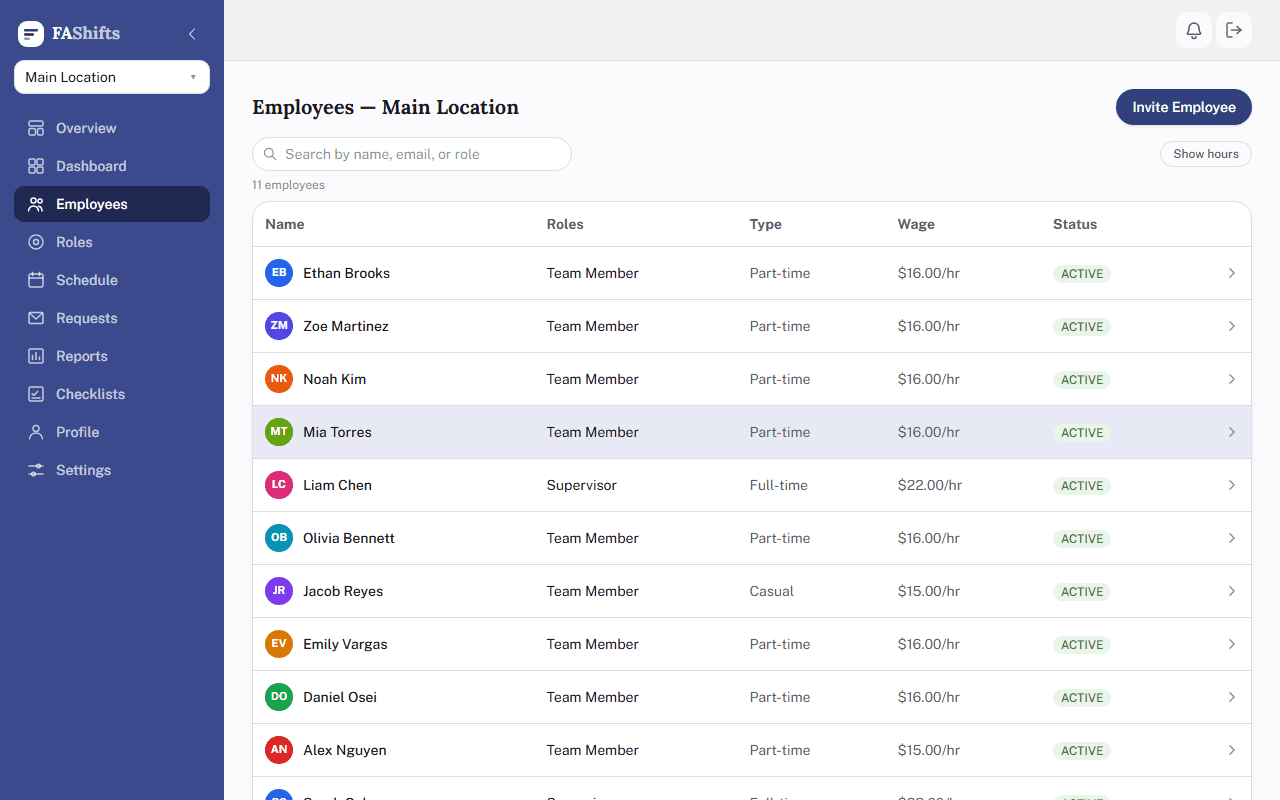This screenshot has height=800, width=1280.
Task: Toggle the Show hours button
Action: pyautogui.click(x=1206, y=154)
